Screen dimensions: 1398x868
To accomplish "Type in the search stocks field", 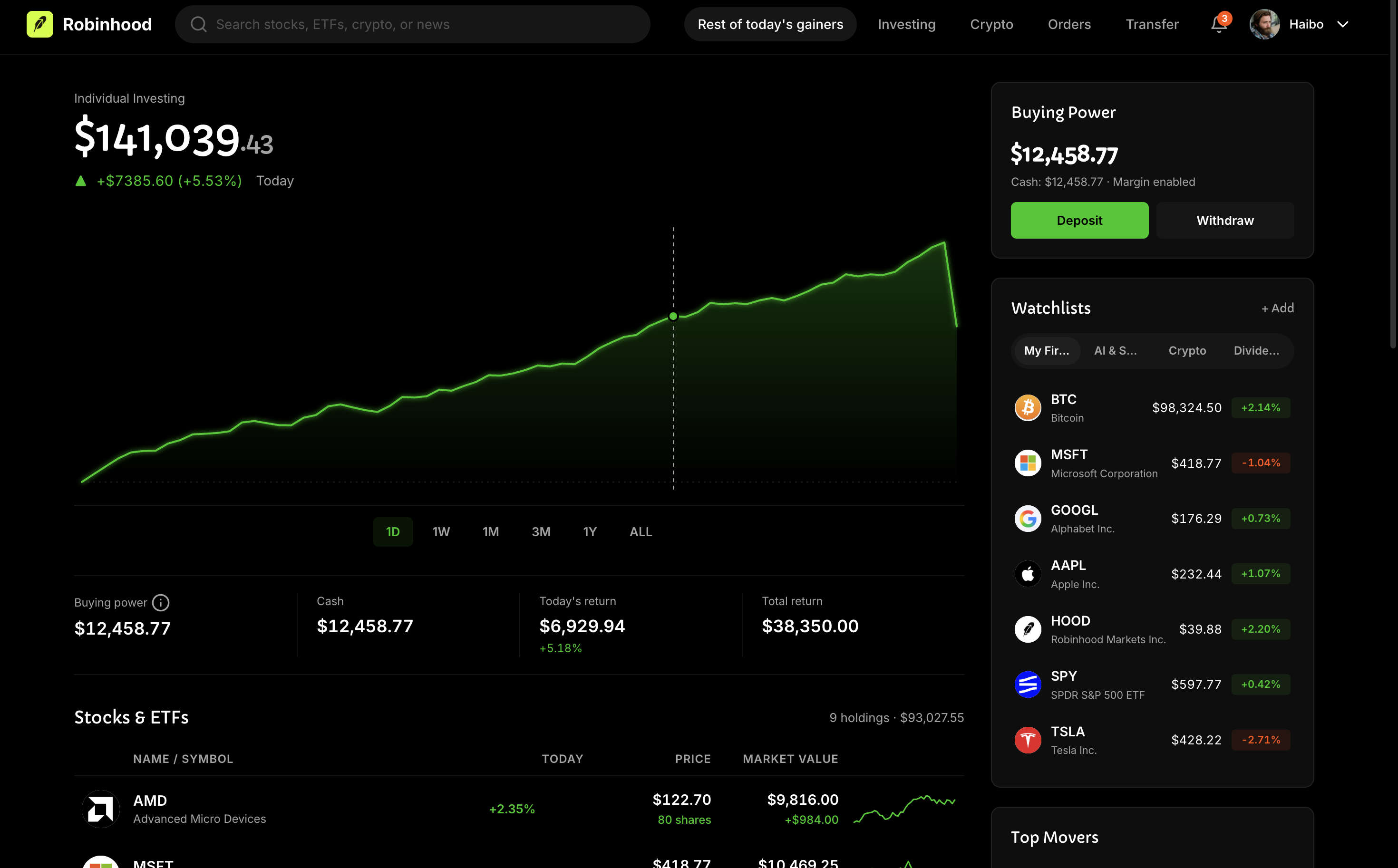I will tap(412, 24).
